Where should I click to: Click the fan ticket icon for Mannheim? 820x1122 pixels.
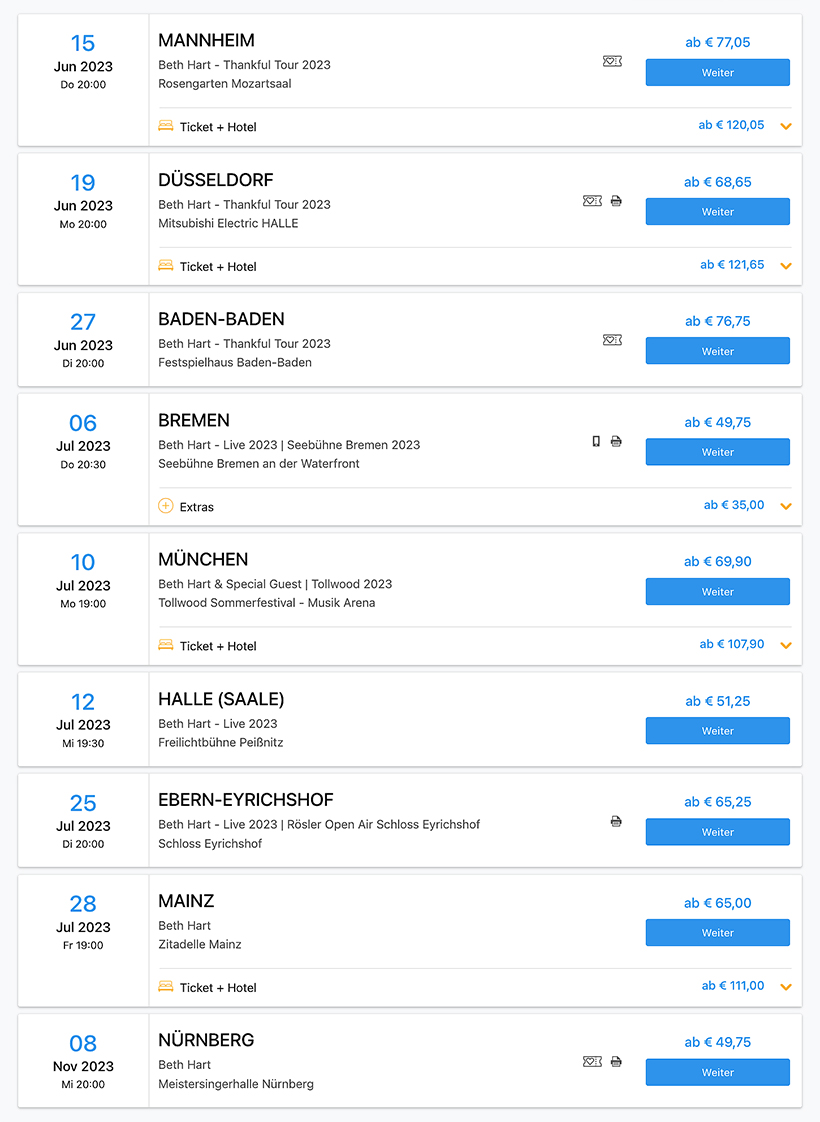click(612, 62)
